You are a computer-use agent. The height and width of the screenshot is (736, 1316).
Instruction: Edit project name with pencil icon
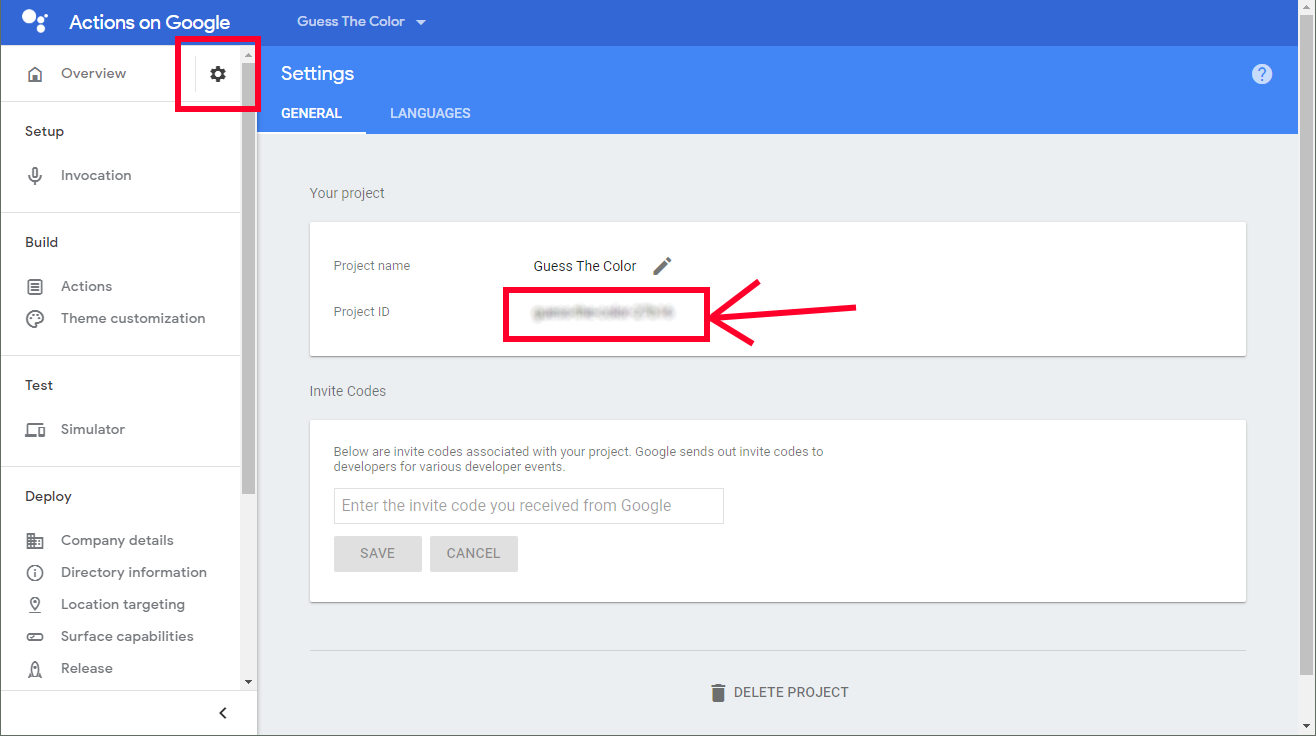point(662,266)
